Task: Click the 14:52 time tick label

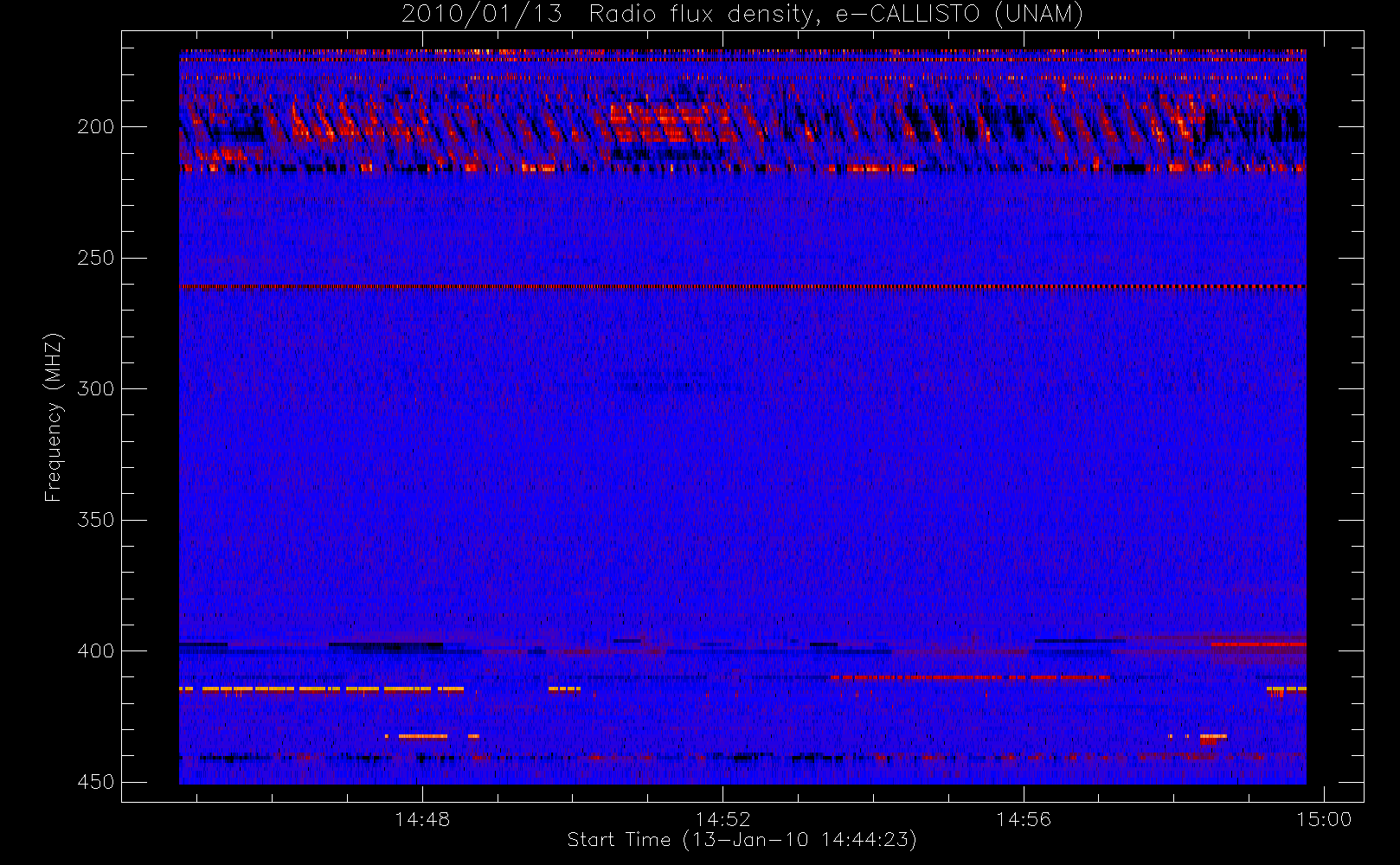Action: click(723, 819)
